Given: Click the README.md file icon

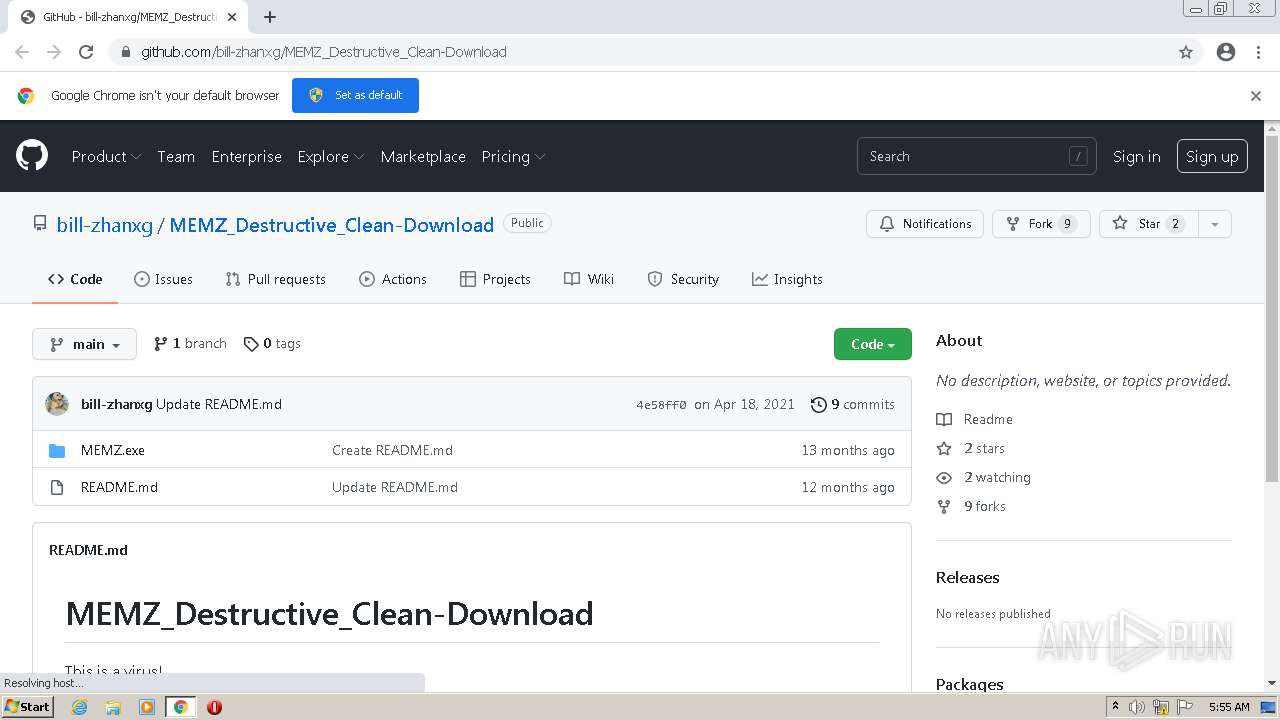Looking at the screenshot, I should [57, 488].
